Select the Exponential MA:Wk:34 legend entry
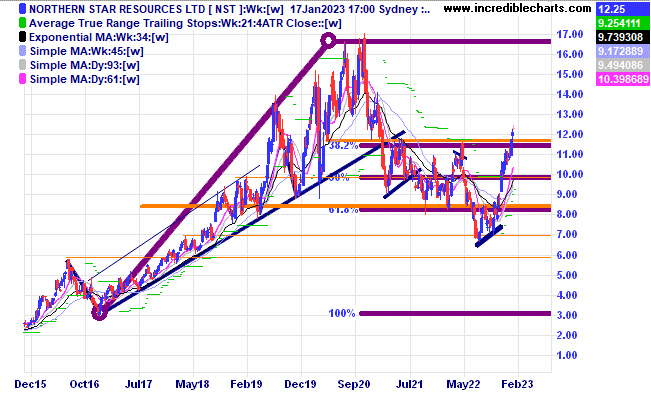The width and height of the screenshot is (651, 395). coord(99,37)
